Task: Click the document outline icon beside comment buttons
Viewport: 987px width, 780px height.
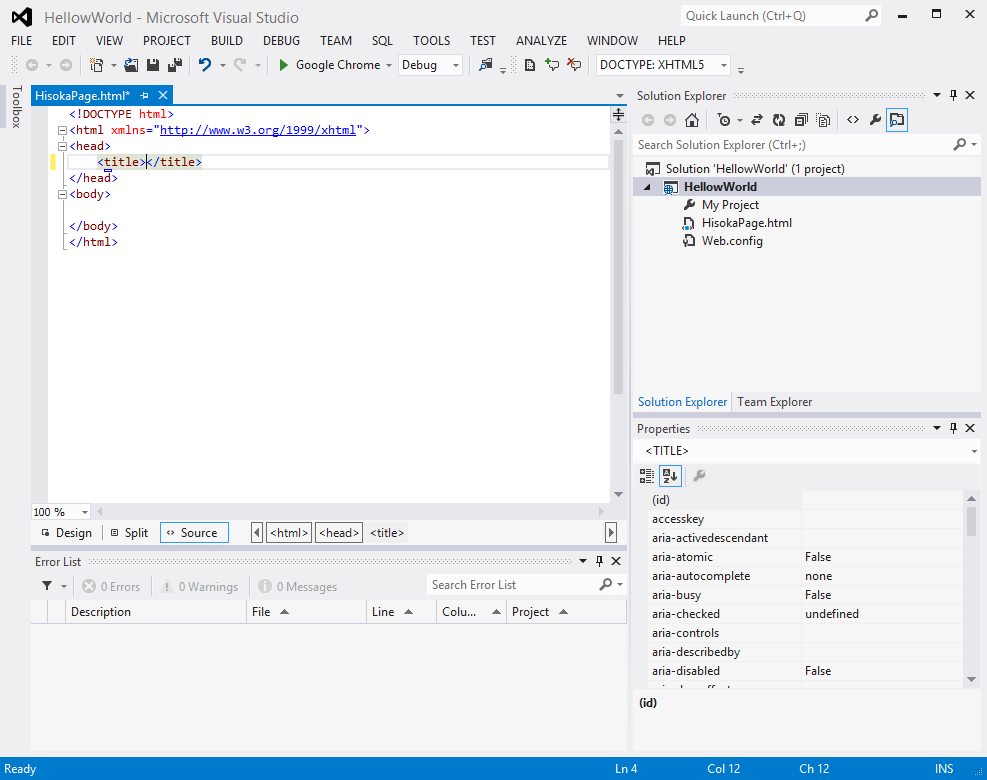Action: pos(530,65)
